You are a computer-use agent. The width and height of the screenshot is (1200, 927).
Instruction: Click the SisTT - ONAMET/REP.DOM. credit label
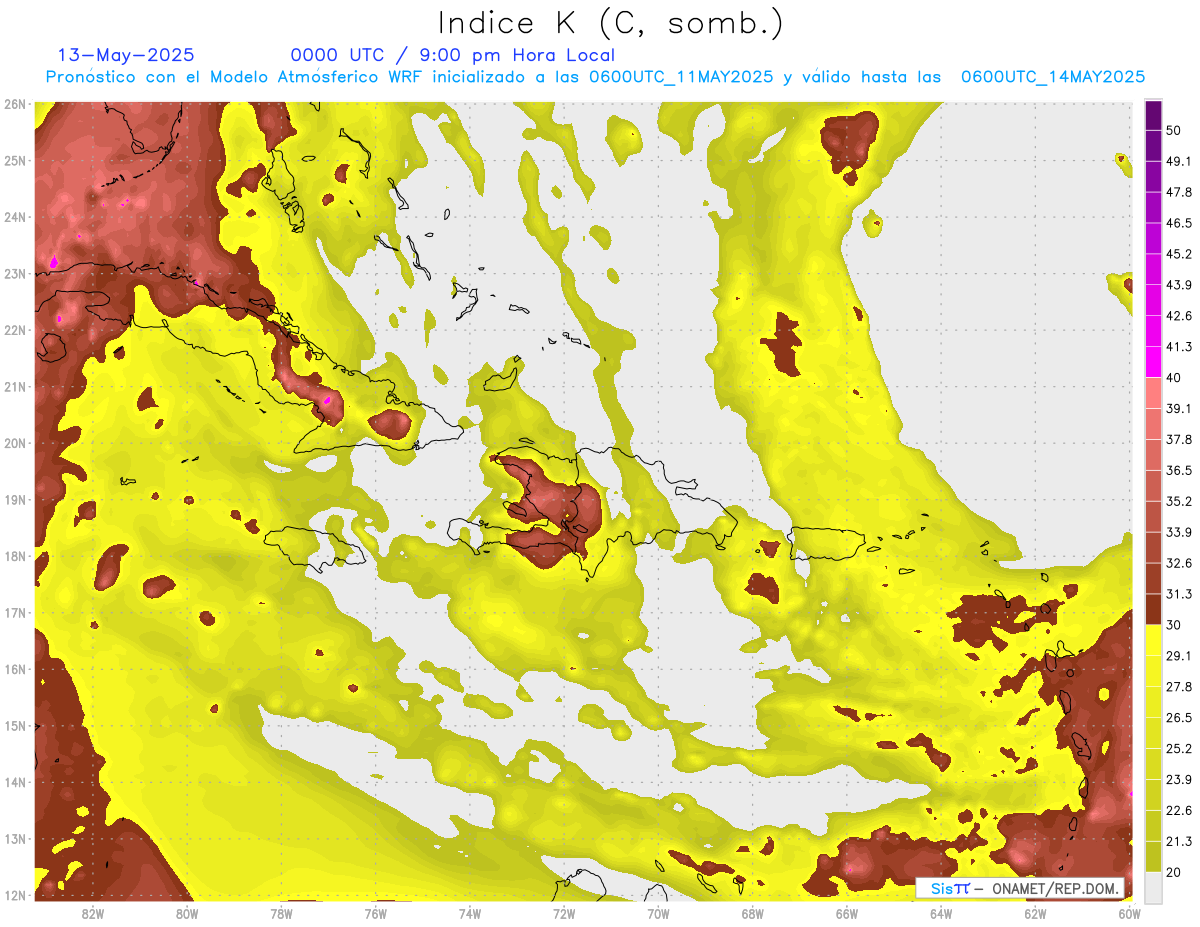pos(1021,888)
